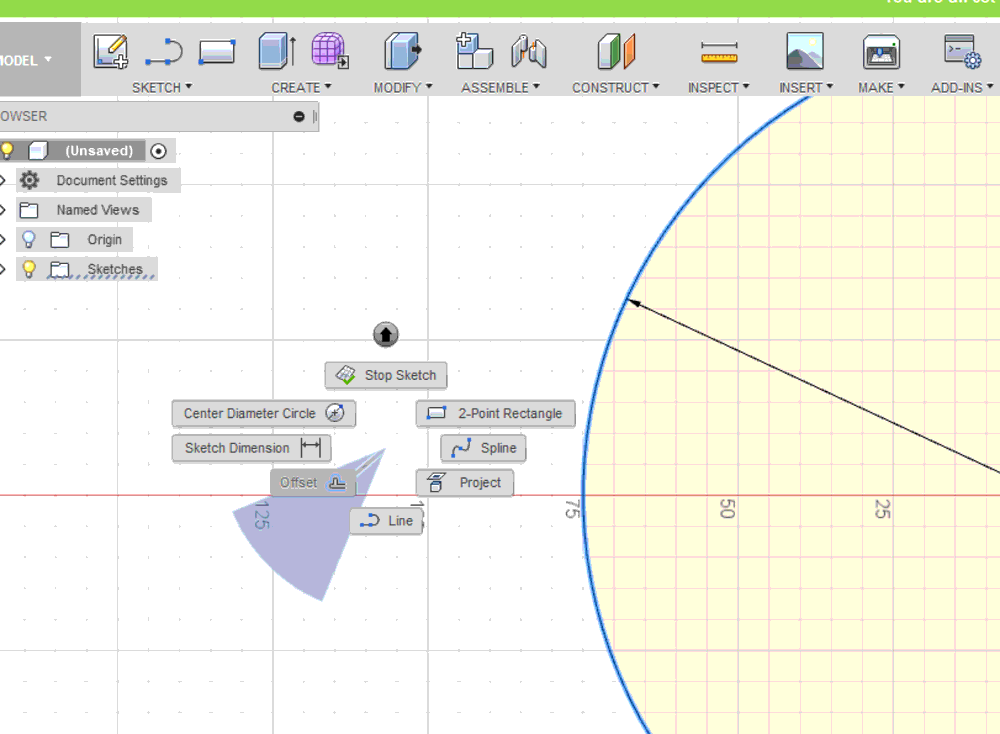Select the Center Diameter Circle tool
Image resolution: width=1000 pixels, height=734 pixels.
[263, 413]
